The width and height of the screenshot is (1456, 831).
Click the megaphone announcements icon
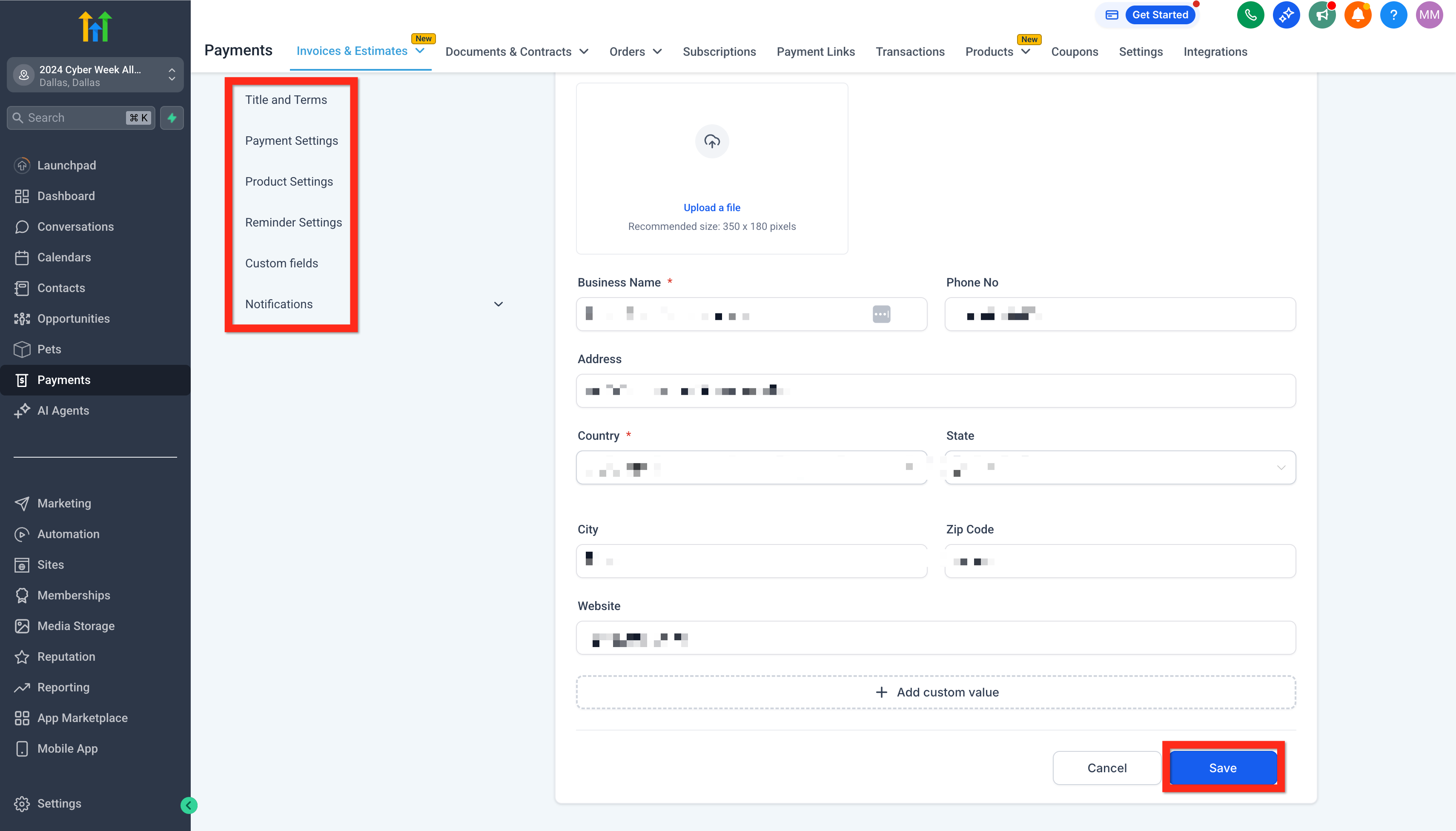(x=1321, y=15)
